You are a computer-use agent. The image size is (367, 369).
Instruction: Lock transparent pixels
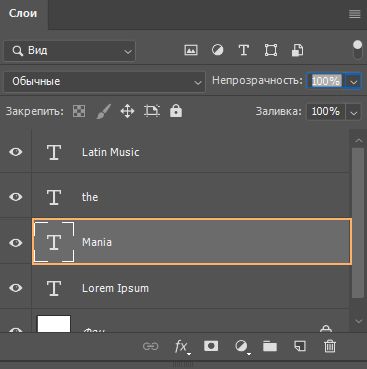79,111
